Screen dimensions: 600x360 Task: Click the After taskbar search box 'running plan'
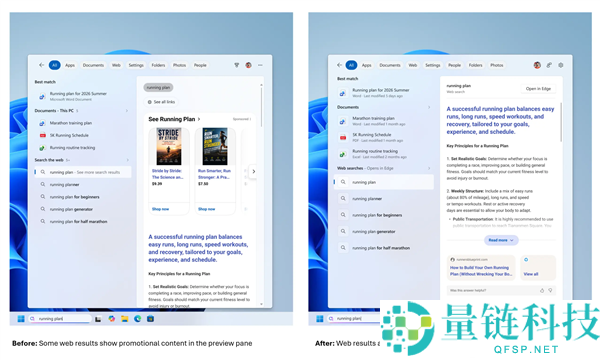coord(354,319)
